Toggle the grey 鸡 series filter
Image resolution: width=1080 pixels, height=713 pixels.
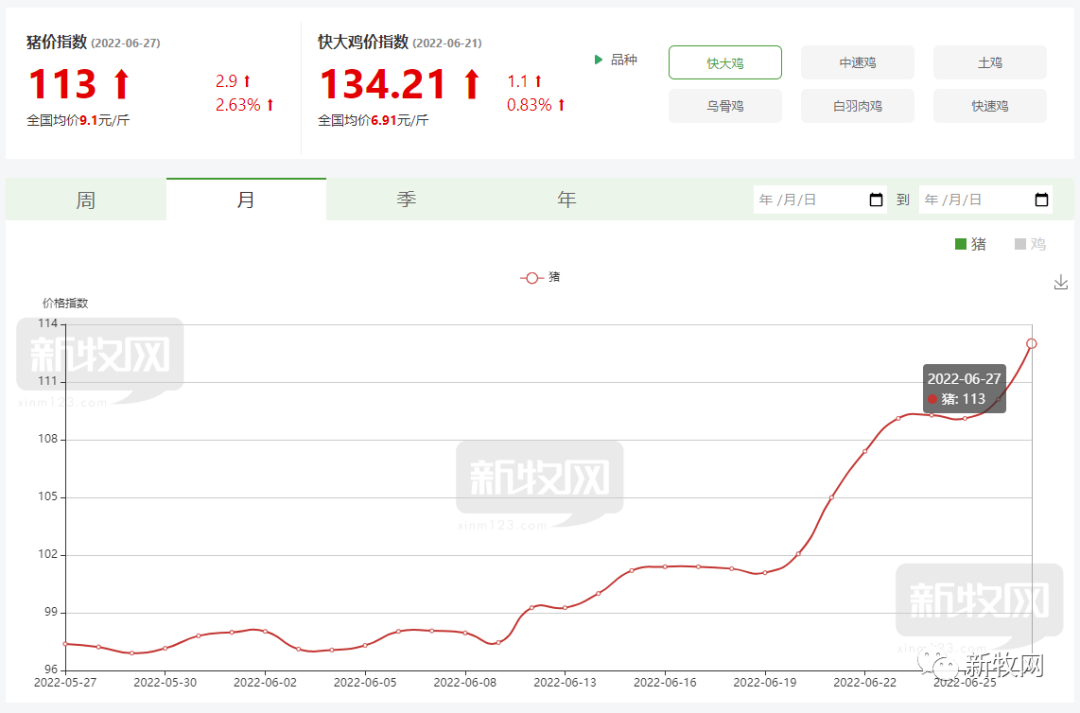pyautogui.click(x=1030, y=244)
